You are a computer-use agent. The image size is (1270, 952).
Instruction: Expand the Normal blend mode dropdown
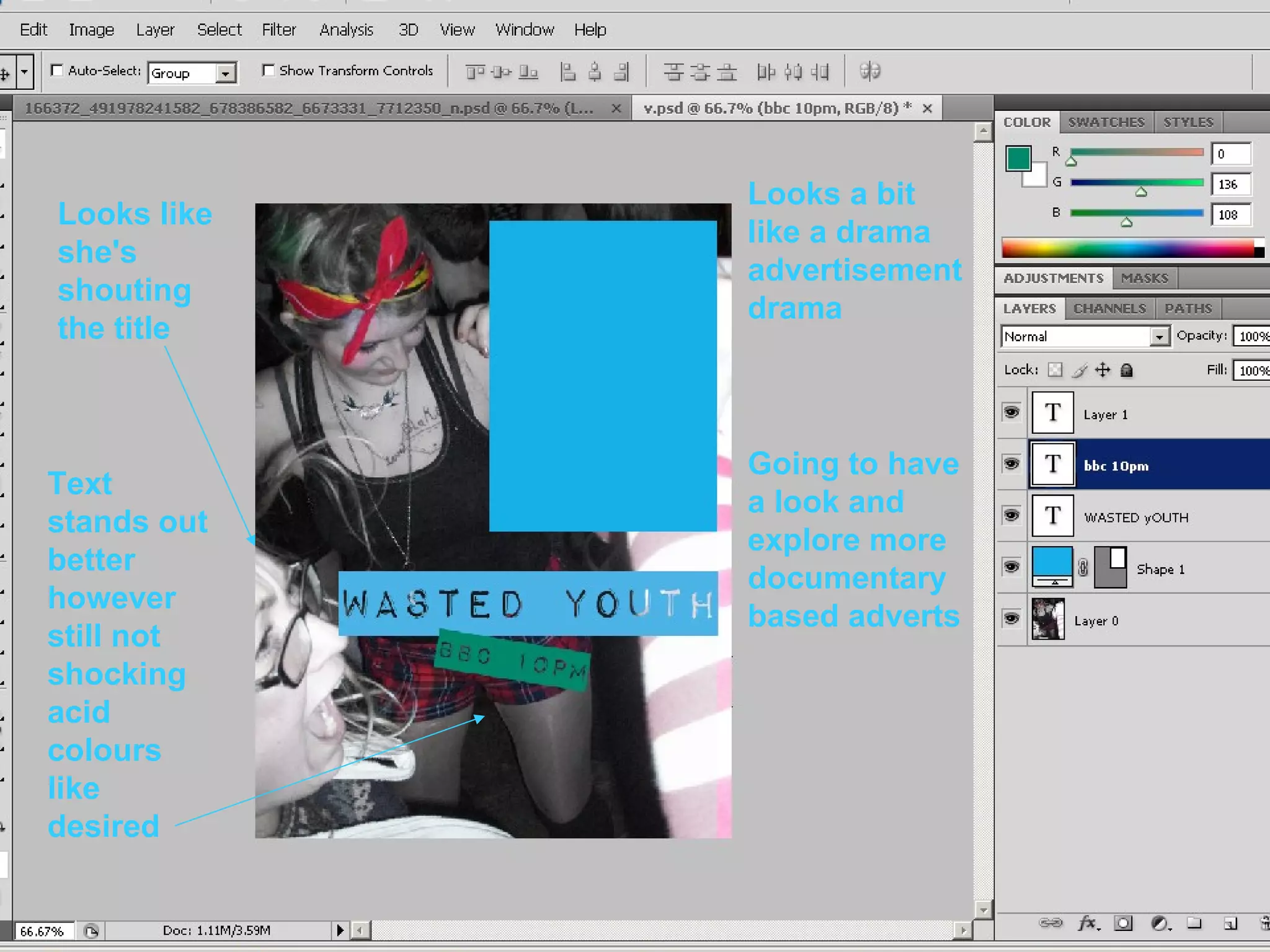click(1158, 337)
